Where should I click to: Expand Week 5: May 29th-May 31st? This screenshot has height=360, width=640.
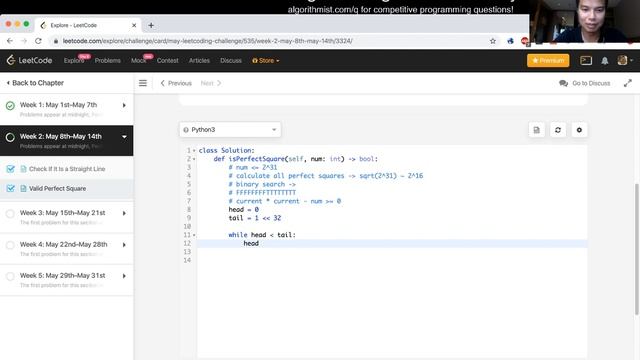pyautogui.click(x=124, y=276)
